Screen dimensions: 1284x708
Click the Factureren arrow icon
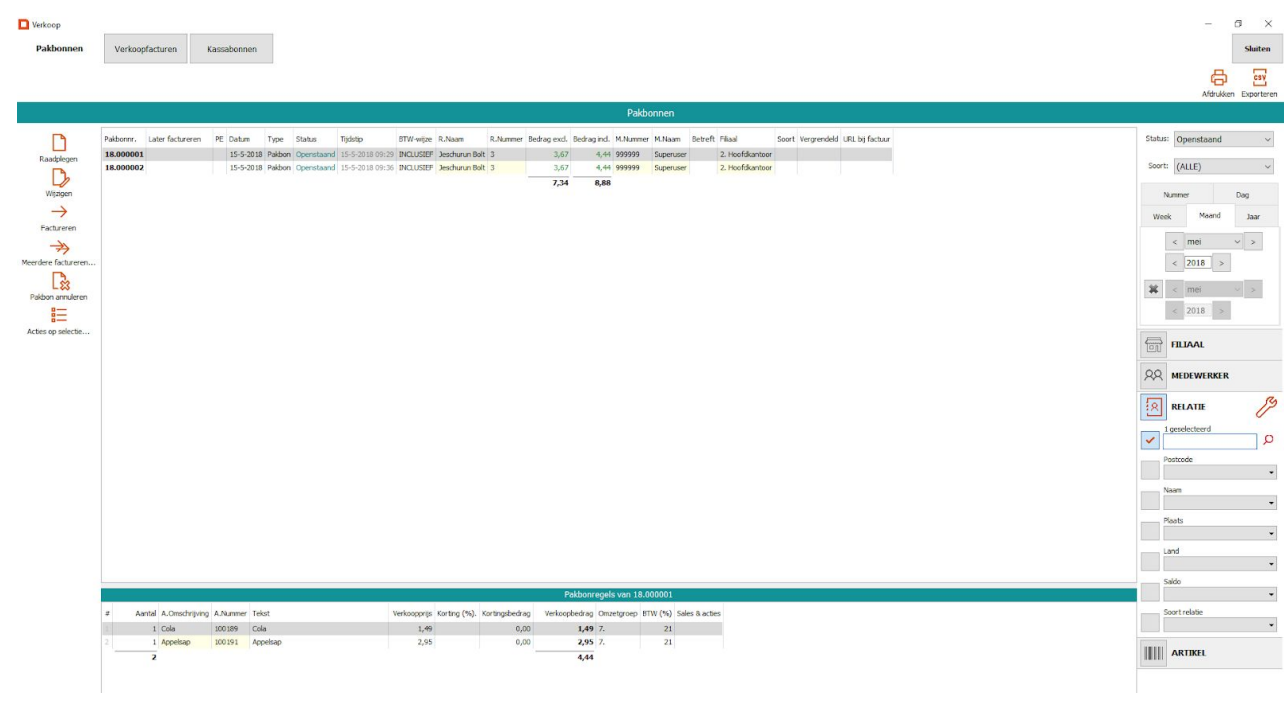pyautogui.click(x=58, y=212)
